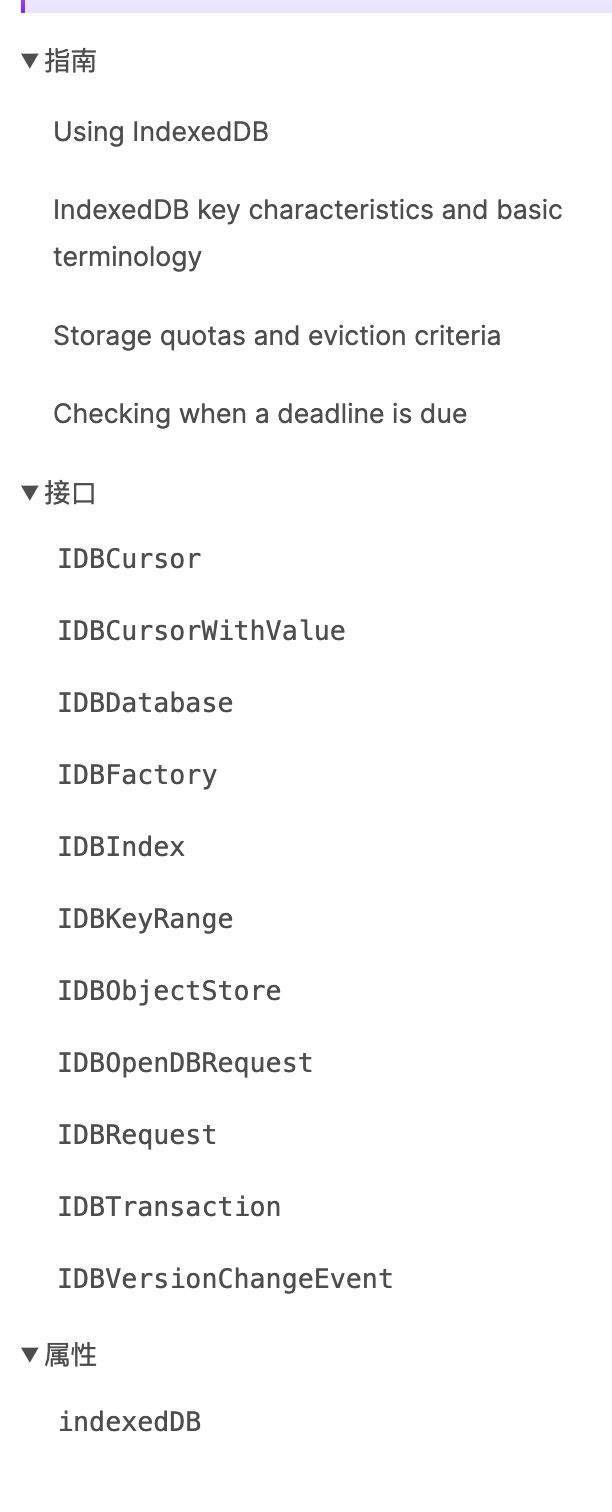Click the 接口 section heading text

pyautogui.click(x=71, y=493)
